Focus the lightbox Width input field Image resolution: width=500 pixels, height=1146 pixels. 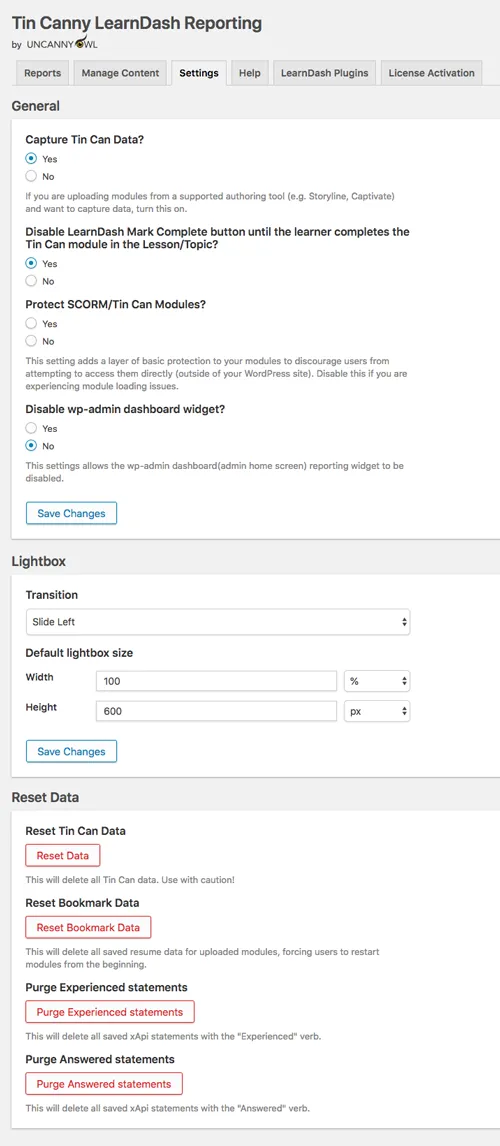tap(216, 681)
